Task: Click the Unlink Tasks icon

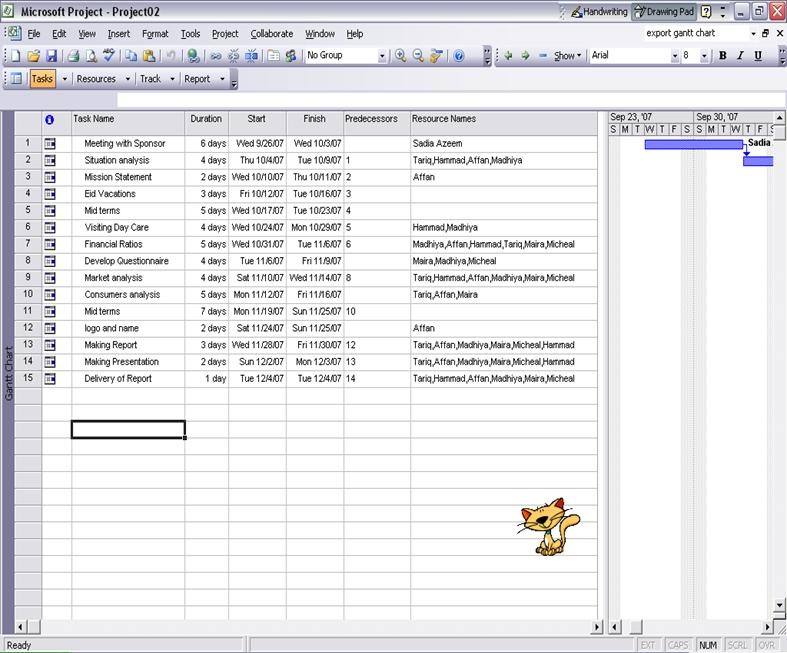Action: click(233, 56)
